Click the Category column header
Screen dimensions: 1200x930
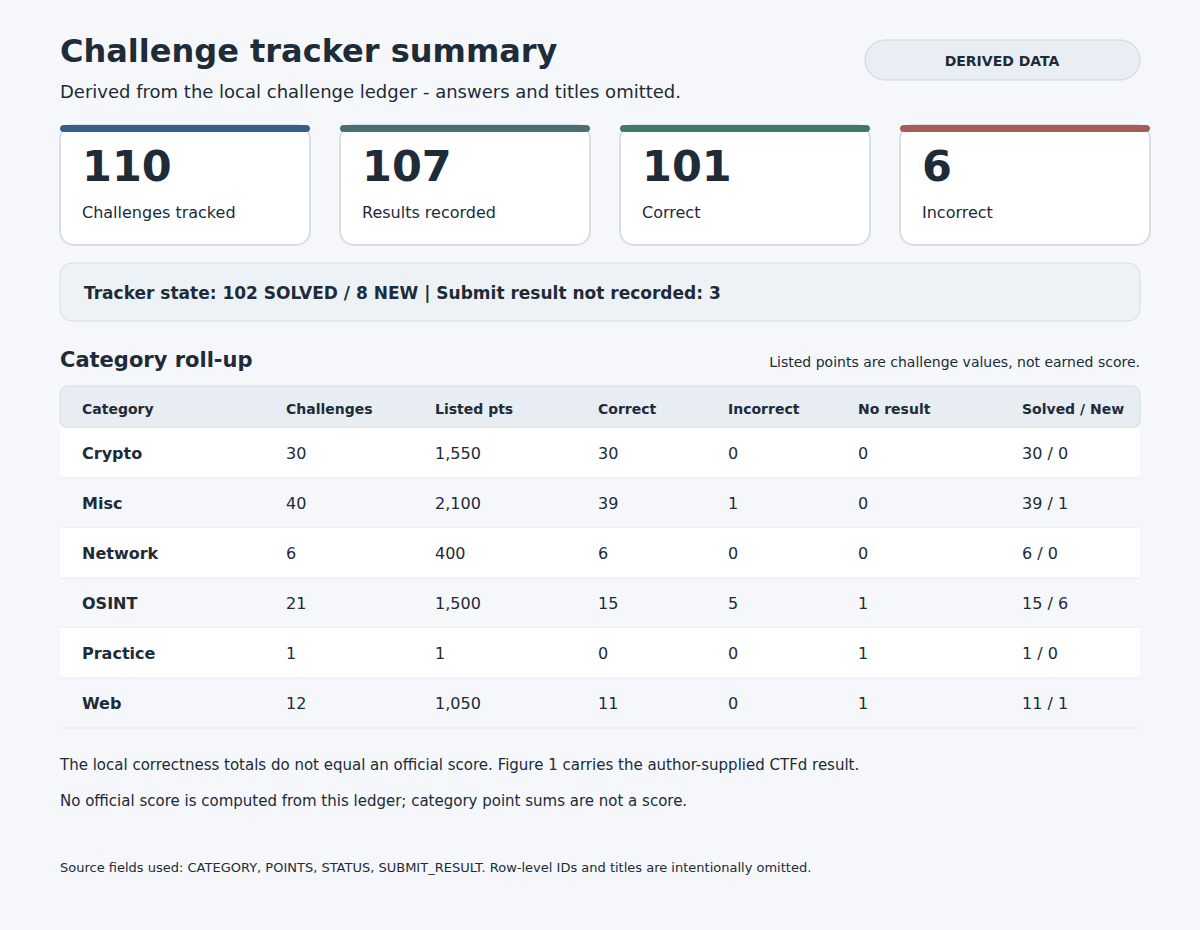118,409
